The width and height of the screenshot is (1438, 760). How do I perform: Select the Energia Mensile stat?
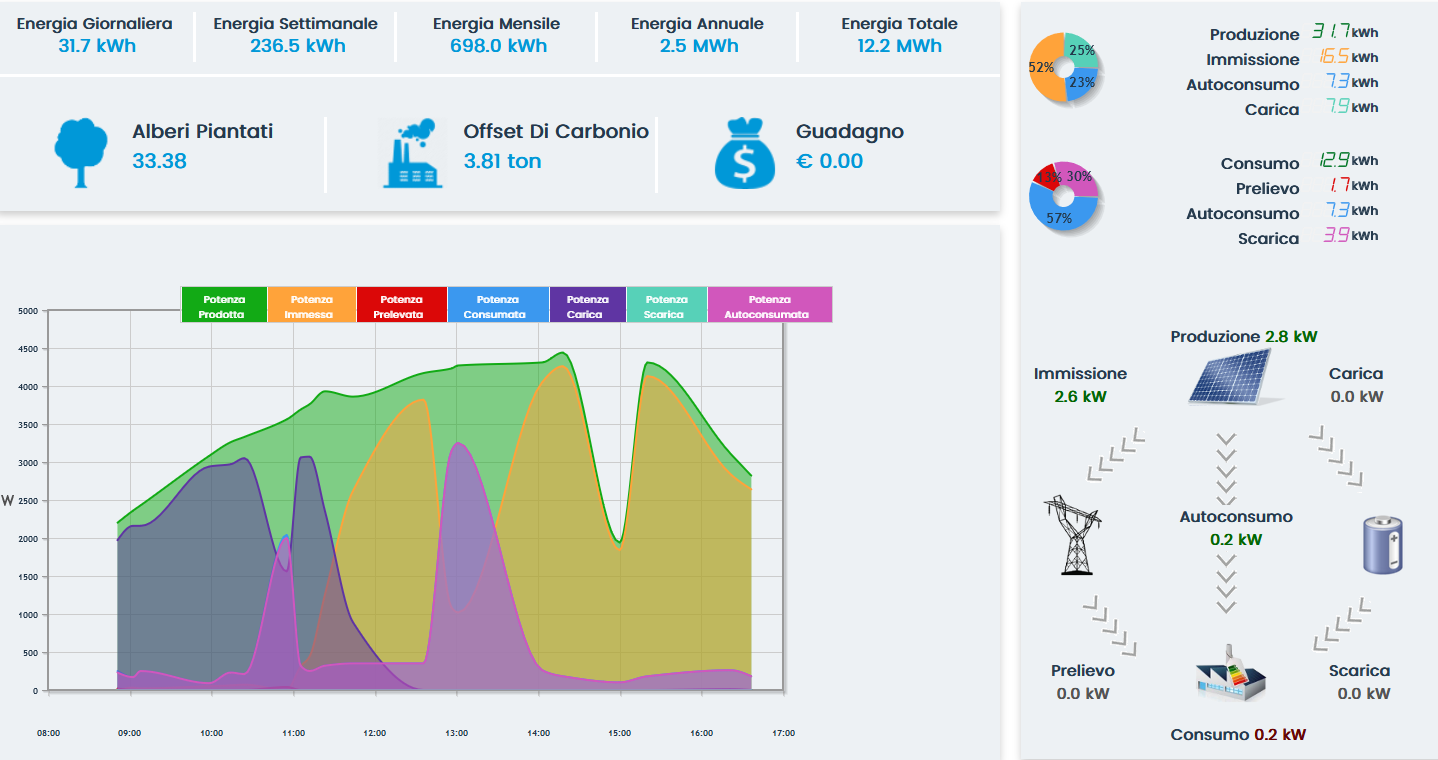click(497, 35)
